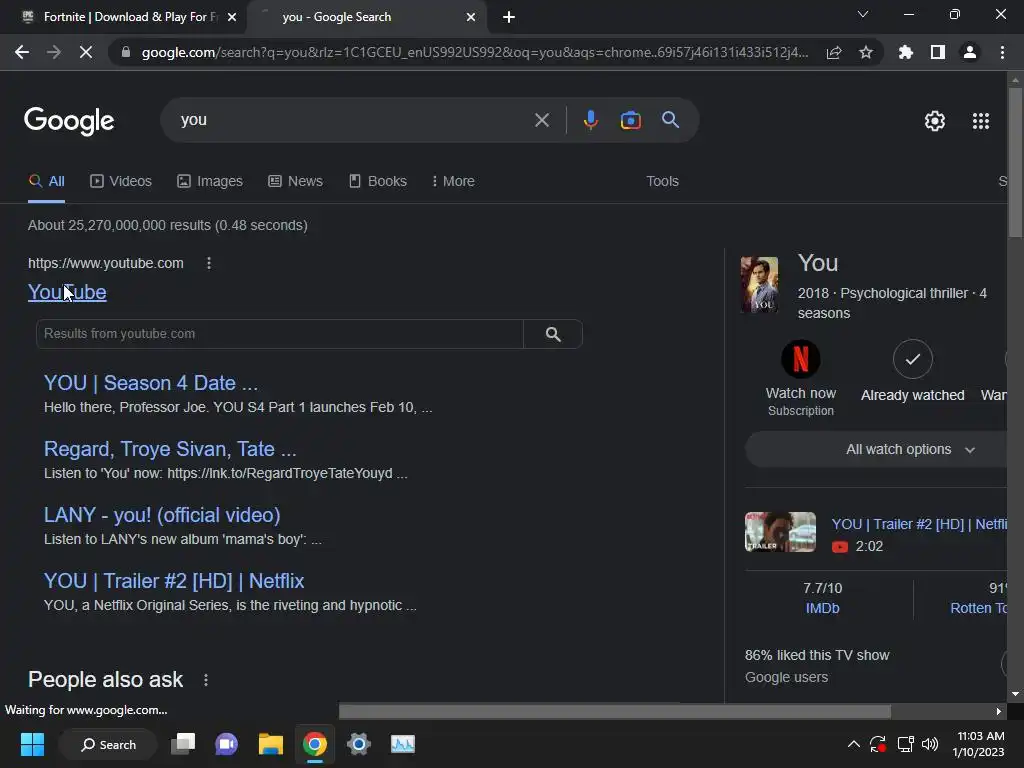Click Results from youtube.com search field
Screen dimensions: 1024x768
pos(280,334)
